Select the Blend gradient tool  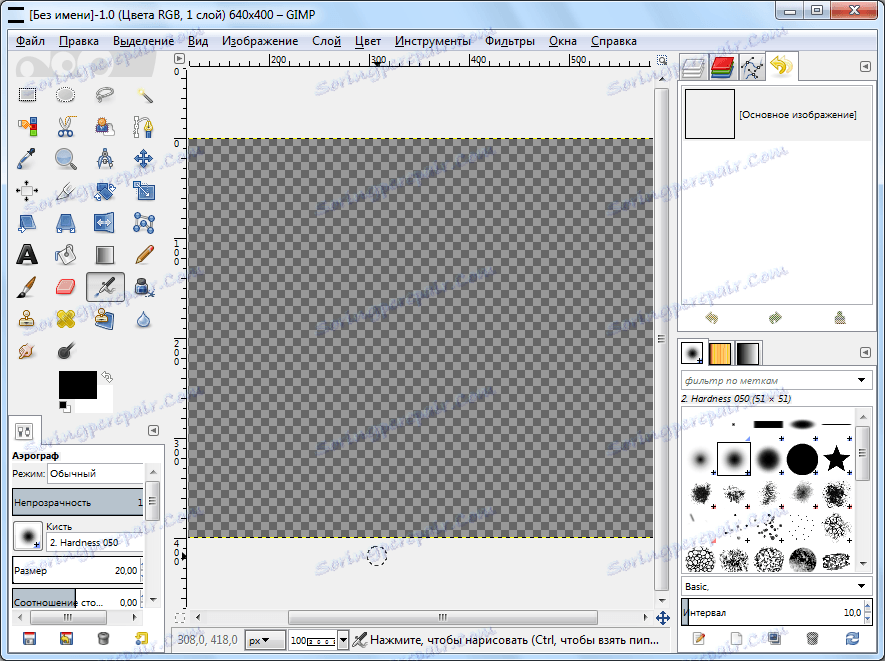point(105,255)
